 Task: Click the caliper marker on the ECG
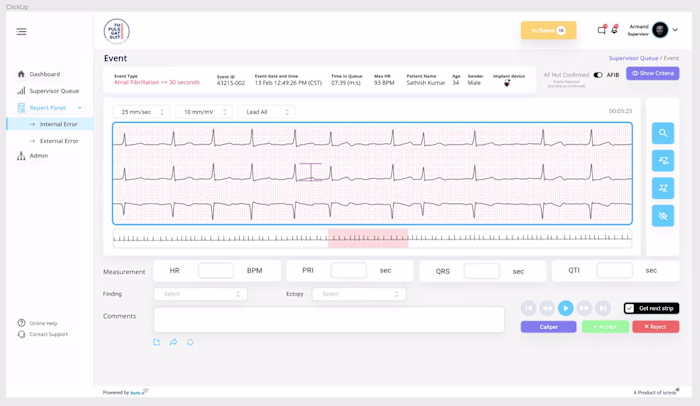310,172
